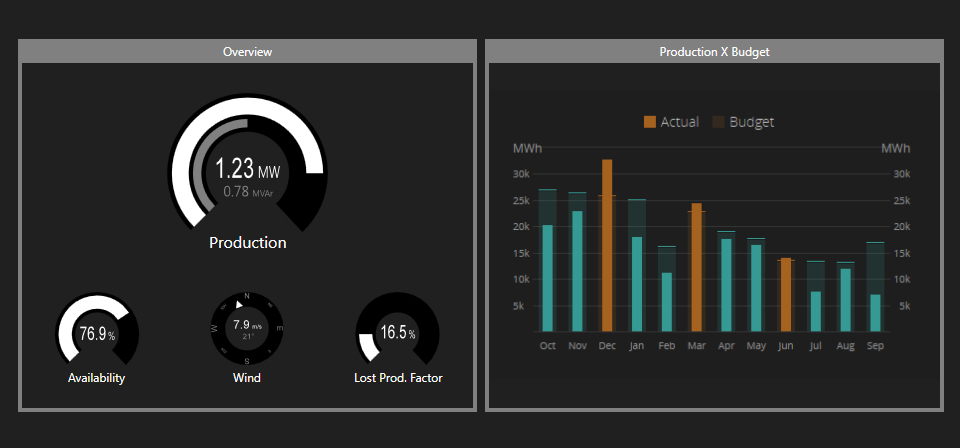Select the Production X Budget panel header

tap(714, 52)
